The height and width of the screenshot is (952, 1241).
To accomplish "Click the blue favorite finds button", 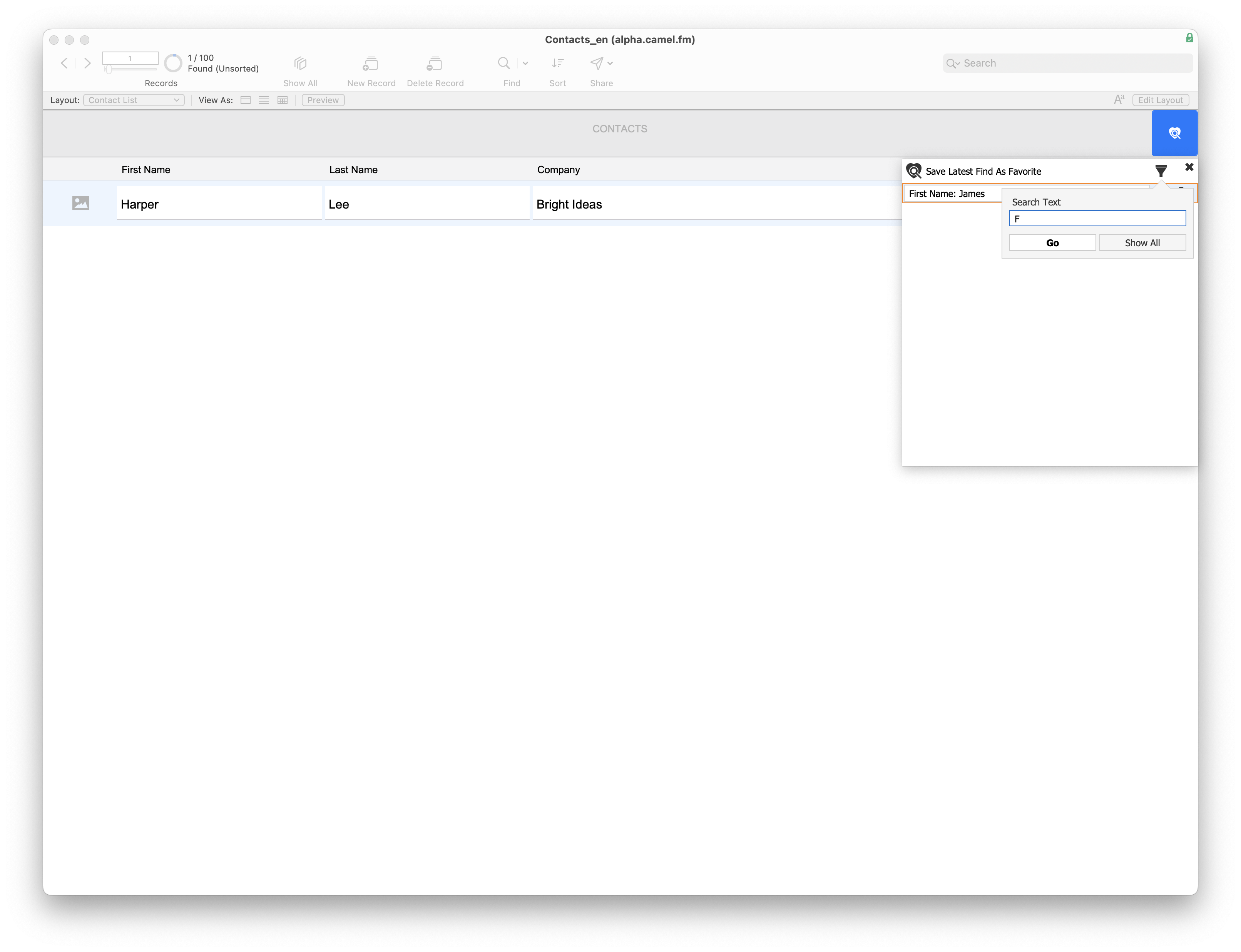I will click(x=1174, y=133).
